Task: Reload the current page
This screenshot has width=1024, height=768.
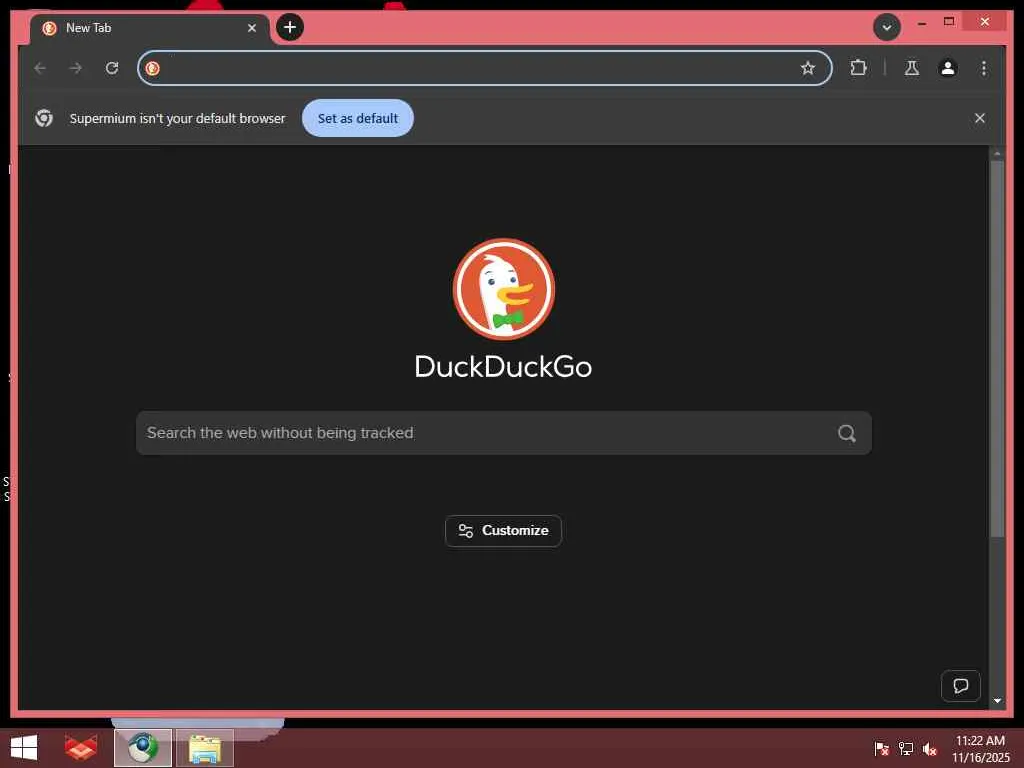Action: point(112,68)
